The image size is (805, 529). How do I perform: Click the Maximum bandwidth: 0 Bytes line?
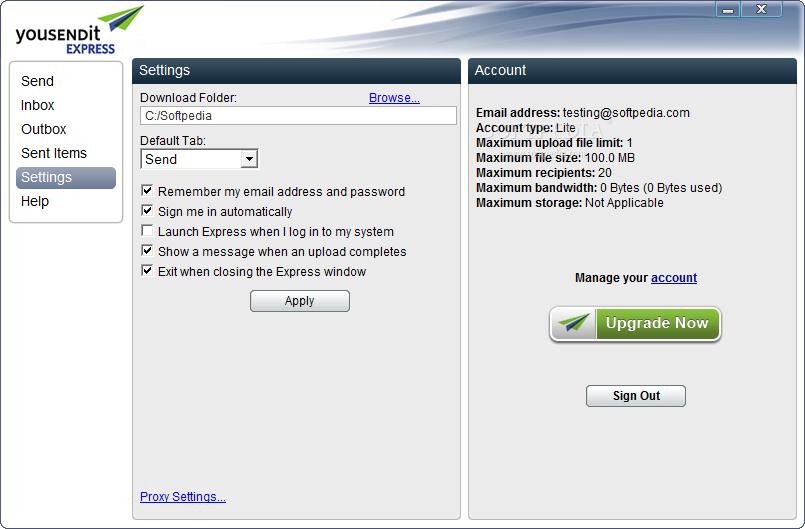pyautogui.click(x=599, y=188)
